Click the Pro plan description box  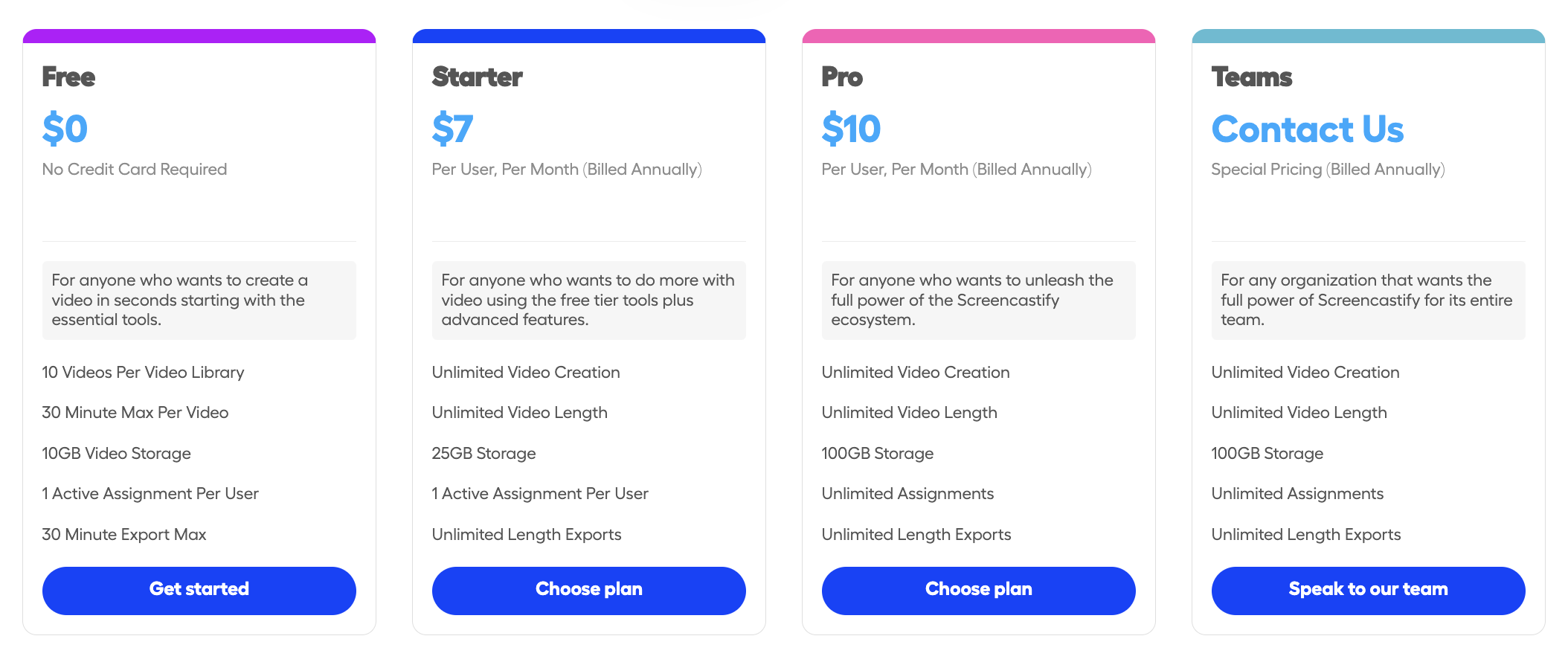pyautogui.click(x=978, y=300)
